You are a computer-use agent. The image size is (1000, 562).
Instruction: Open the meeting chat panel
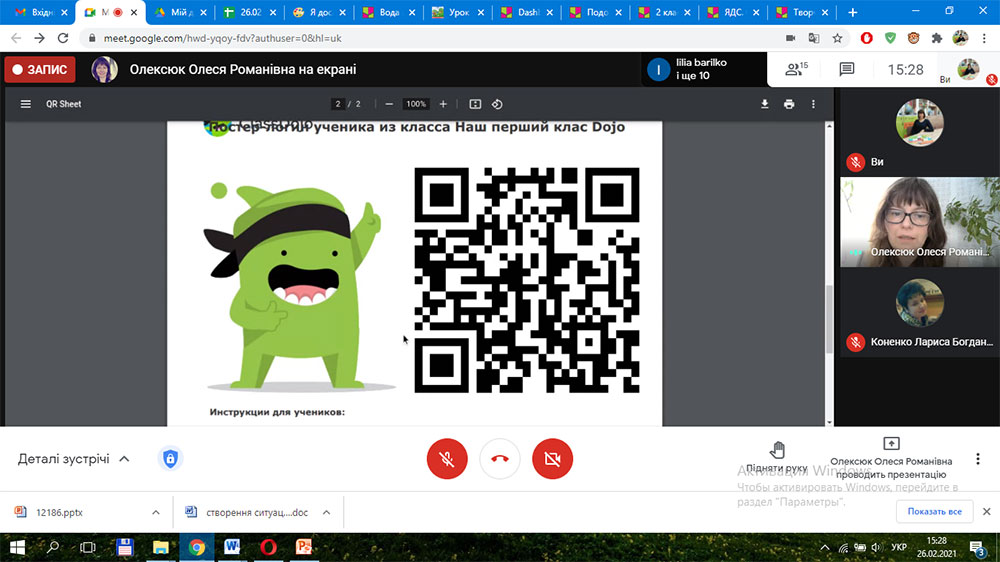point(846,69)
